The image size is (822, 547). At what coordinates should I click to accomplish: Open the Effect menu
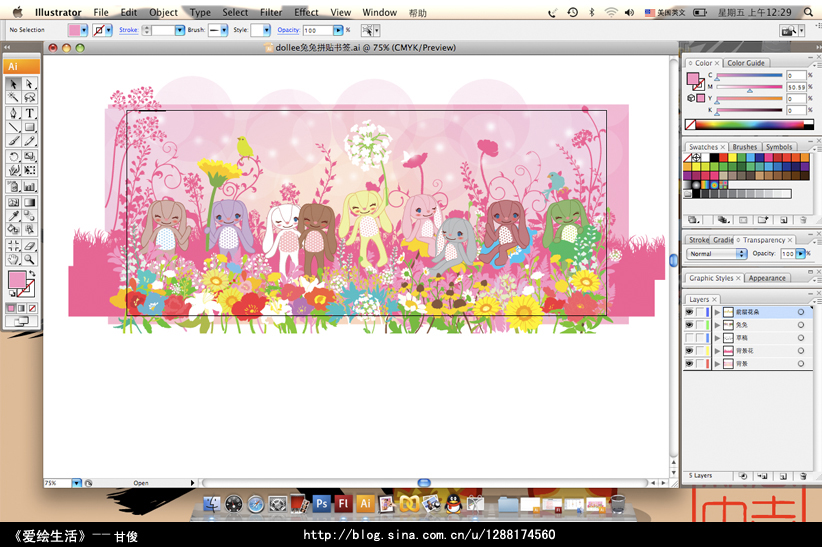[x=306, y=12]
